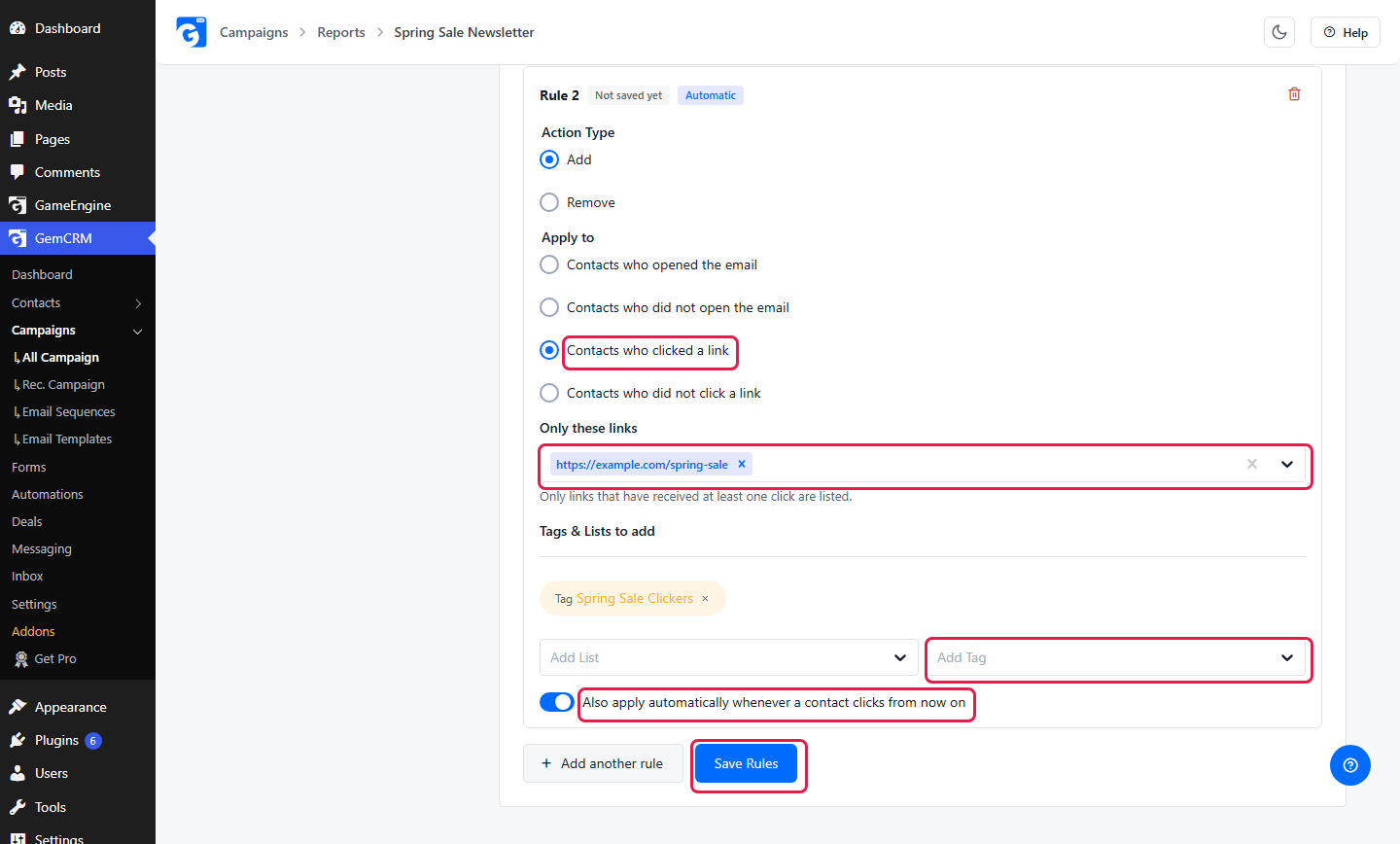Image resolution: width=1400 pixels, height=844 pixels.
Task: Open Email Templates menu item
Action: tap(67, 440)
